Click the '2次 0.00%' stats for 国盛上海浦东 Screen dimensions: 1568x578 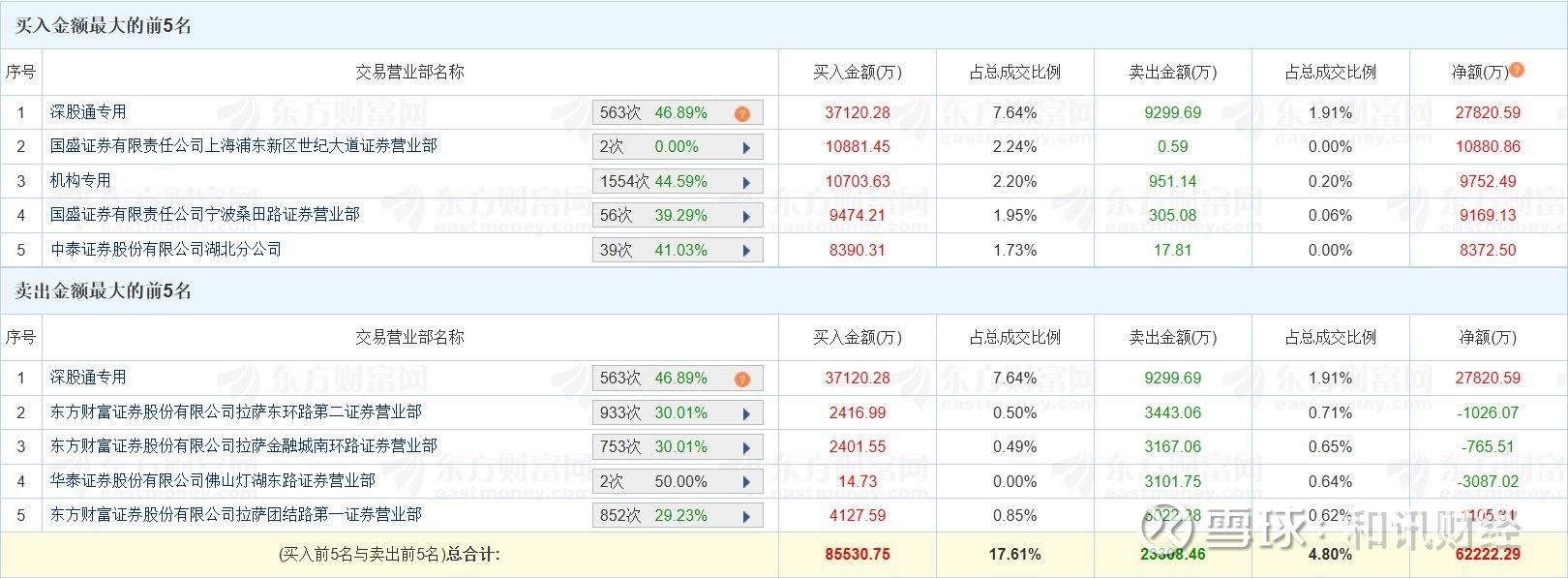[648, 147]
